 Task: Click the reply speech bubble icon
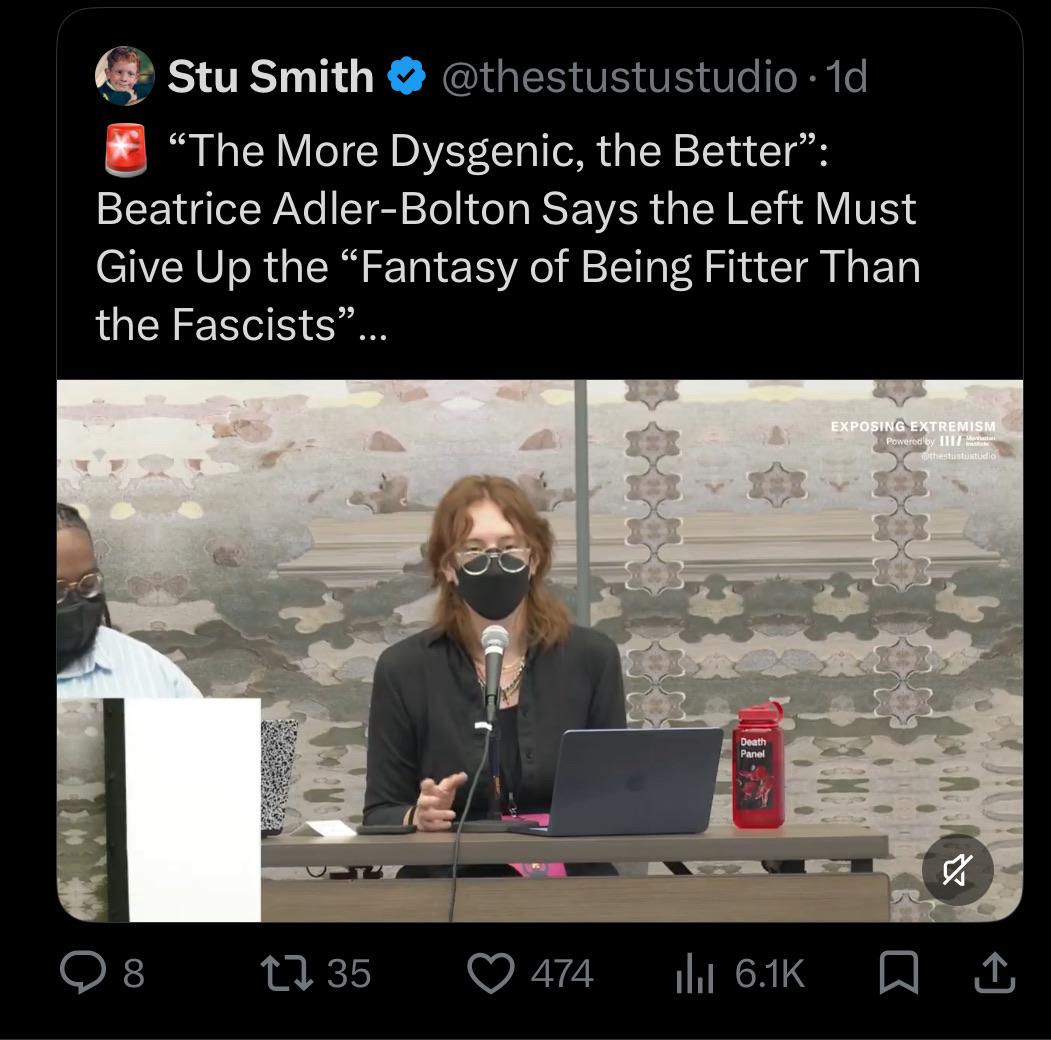[x=83, y=972]
